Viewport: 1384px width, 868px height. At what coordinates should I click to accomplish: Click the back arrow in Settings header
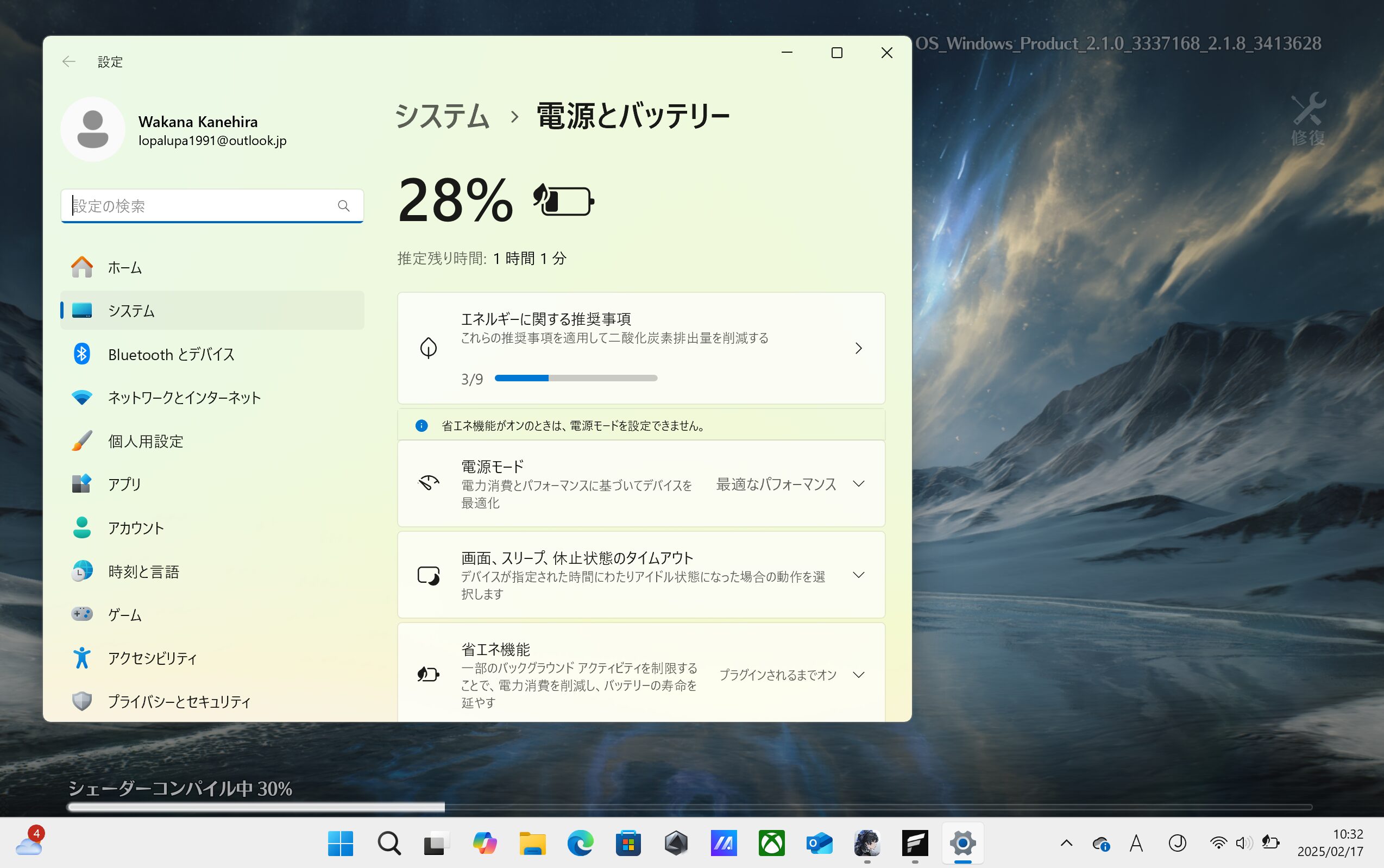pyautogui.click(x=69, y=61)
